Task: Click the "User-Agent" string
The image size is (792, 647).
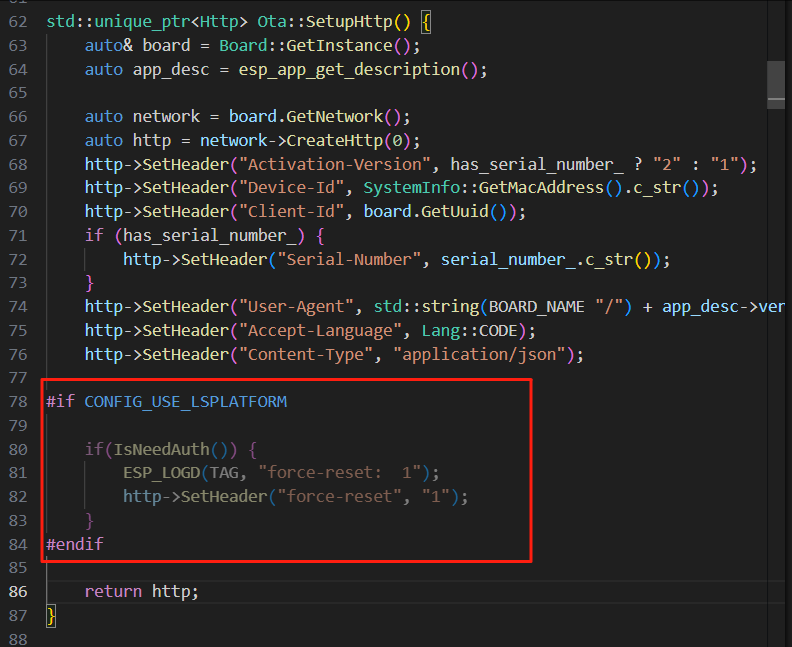Action: coord(296,307)
